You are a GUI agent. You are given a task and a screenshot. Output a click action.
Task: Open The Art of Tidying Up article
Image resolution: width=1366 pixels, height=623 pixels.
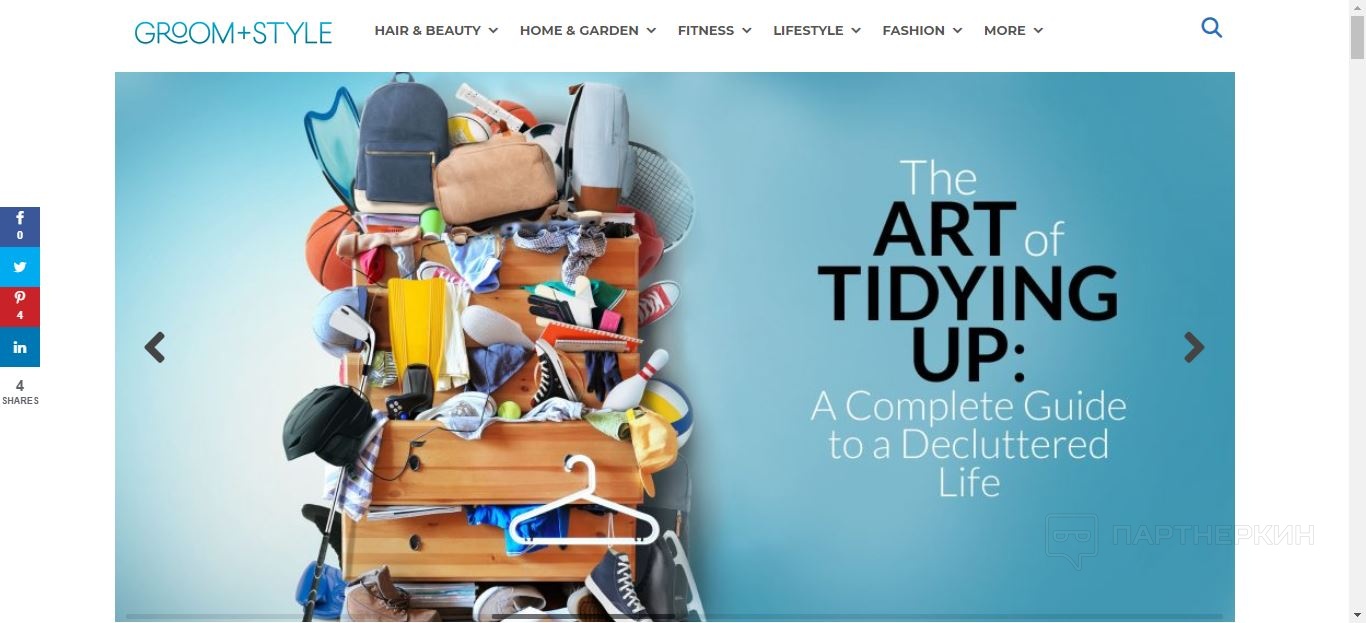pos(968,328)
